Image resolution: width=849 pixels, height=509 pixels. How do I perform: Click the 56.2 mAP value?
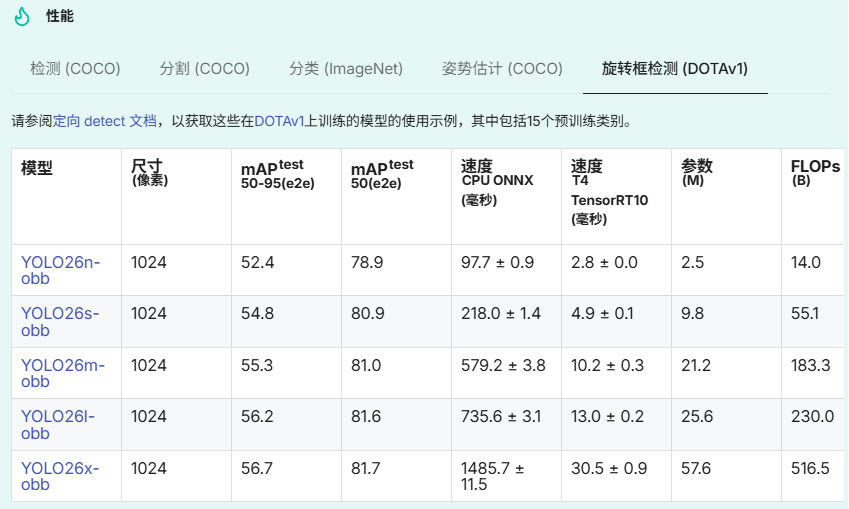click(257, 416)
